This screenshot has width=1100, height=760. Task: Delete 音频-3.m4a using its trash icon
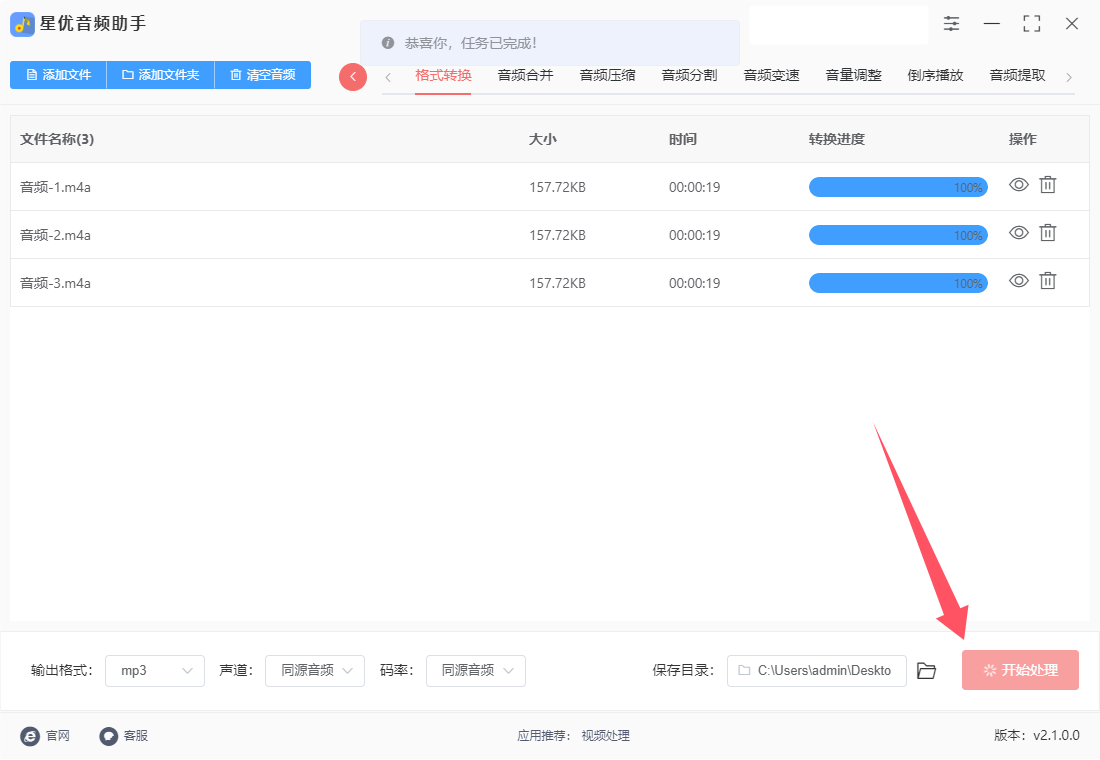coord(1047,281)
